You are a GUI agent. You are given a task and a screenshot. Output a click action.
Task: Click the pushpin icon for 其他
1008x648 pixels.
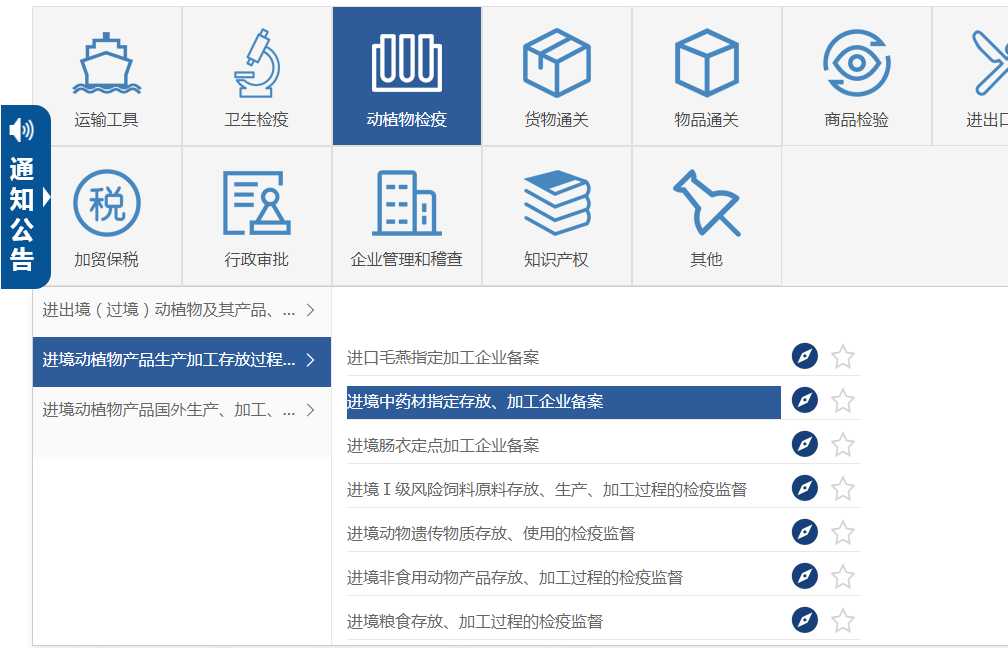pyautogui.click(x=706, y=203)
